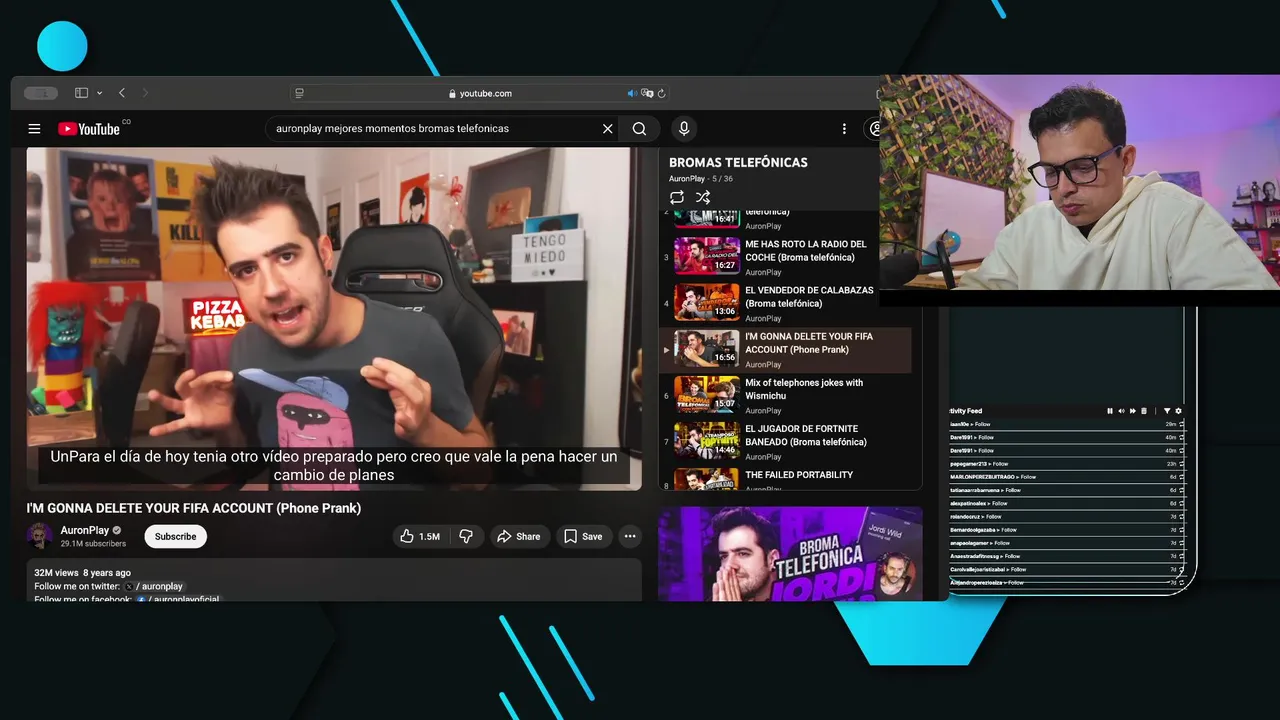The height and width of the screenshot is (720, 1280).
Task: Go back in Safari
Action: [122, 93]
